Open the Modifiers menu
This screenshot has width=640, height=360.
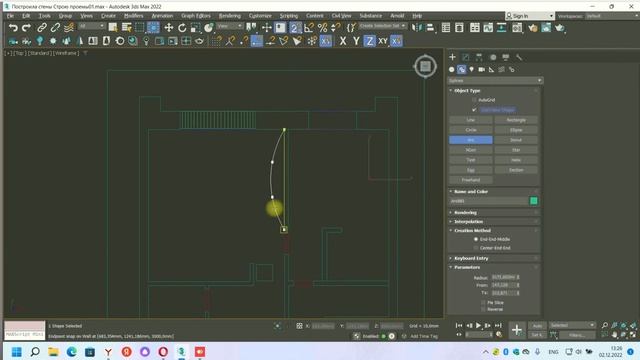133,16
